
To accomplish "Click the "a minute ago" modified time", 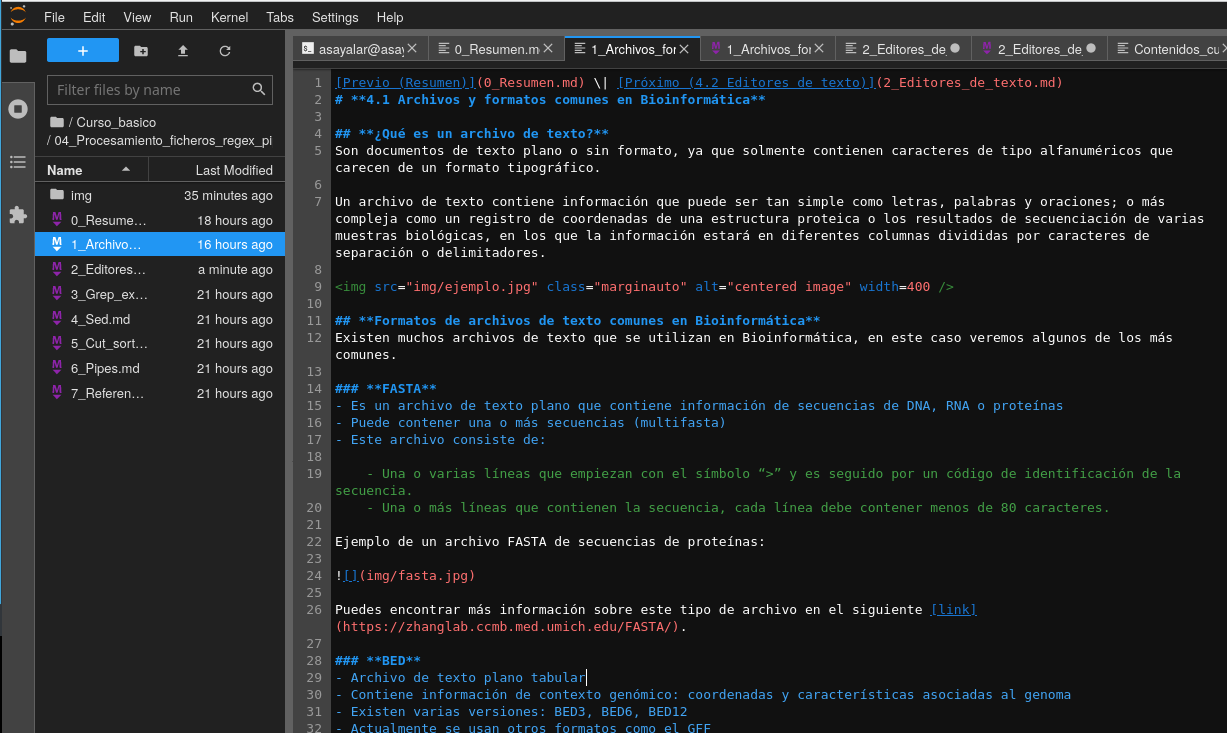I will coord(235,270).
